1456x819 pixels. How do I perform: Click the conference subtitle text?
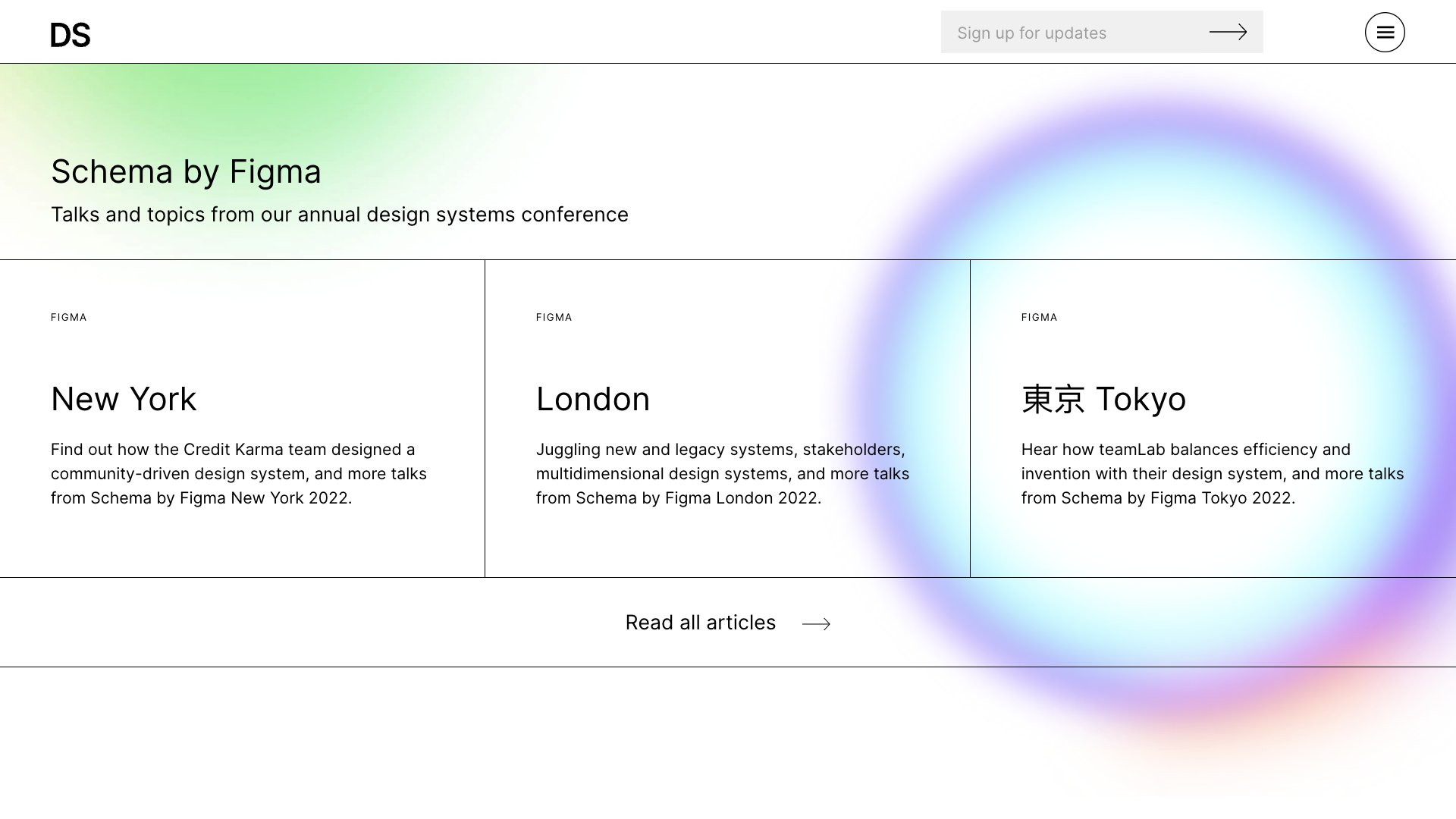pyautogui.click(x=340, y=215)
